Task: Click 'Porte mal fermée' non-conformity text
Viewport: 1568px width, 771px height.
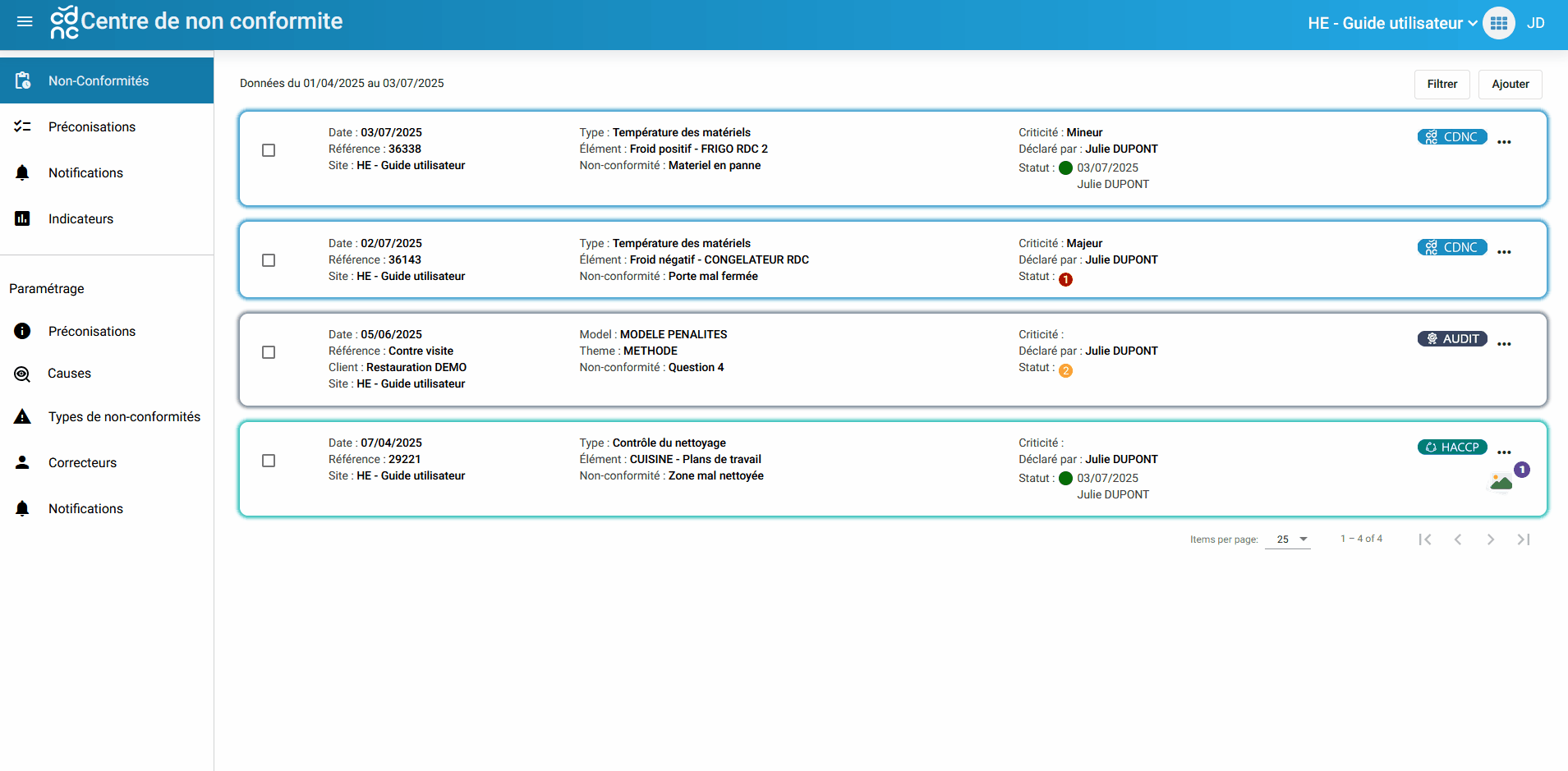Action: click(x=713, y=276)
